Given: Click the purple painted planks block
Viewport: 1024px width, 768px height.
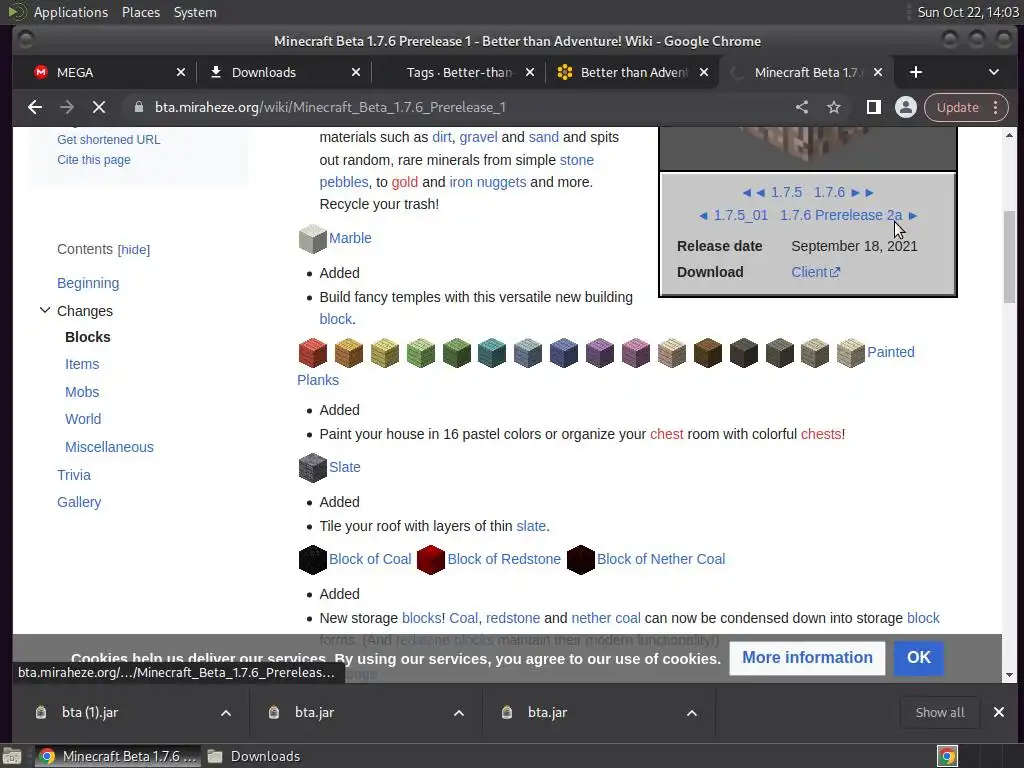Looking at the screenshot, I should [600, 353].
